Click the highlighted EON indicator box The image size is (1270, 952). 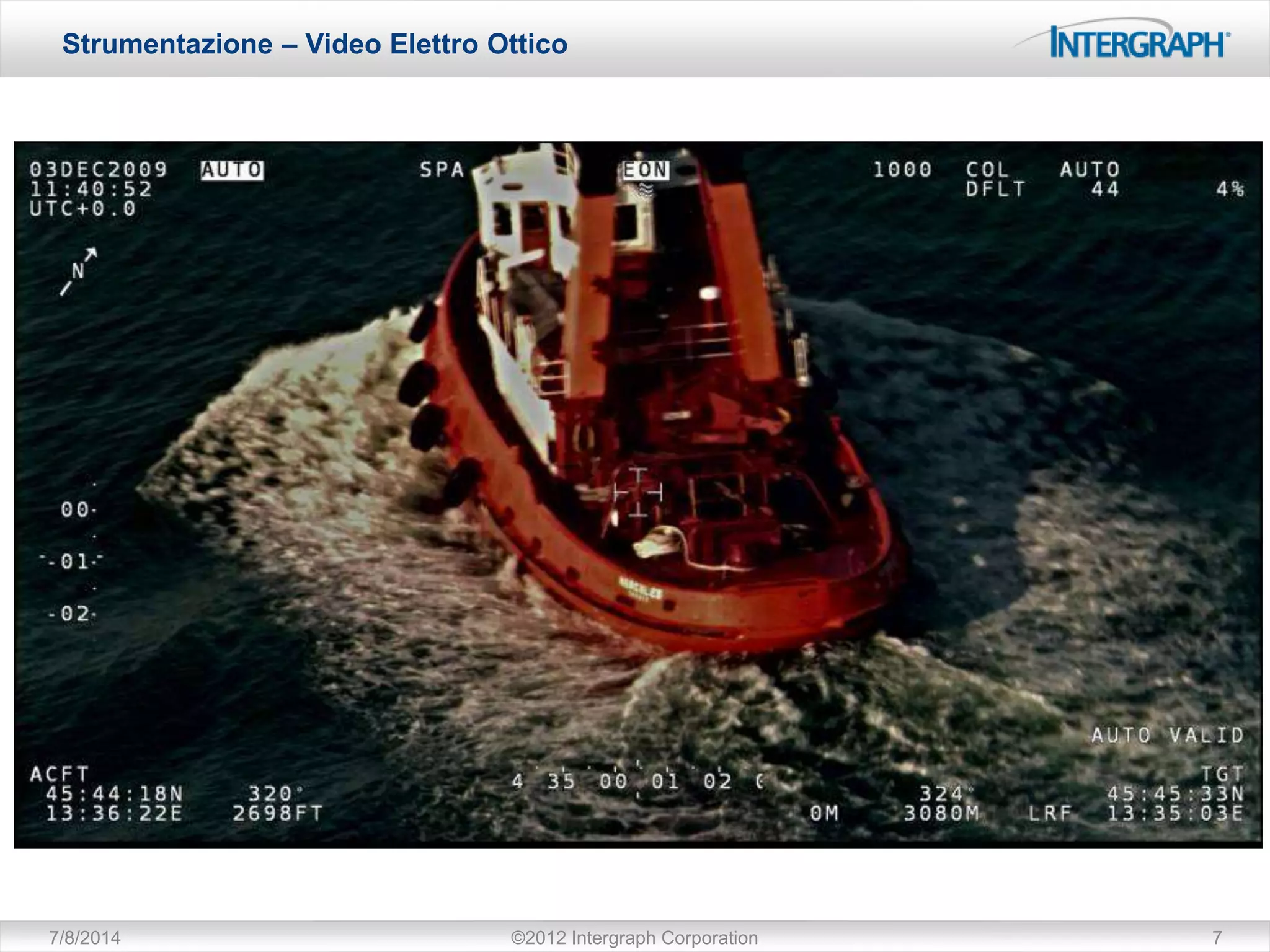click(x=646, y=170)
